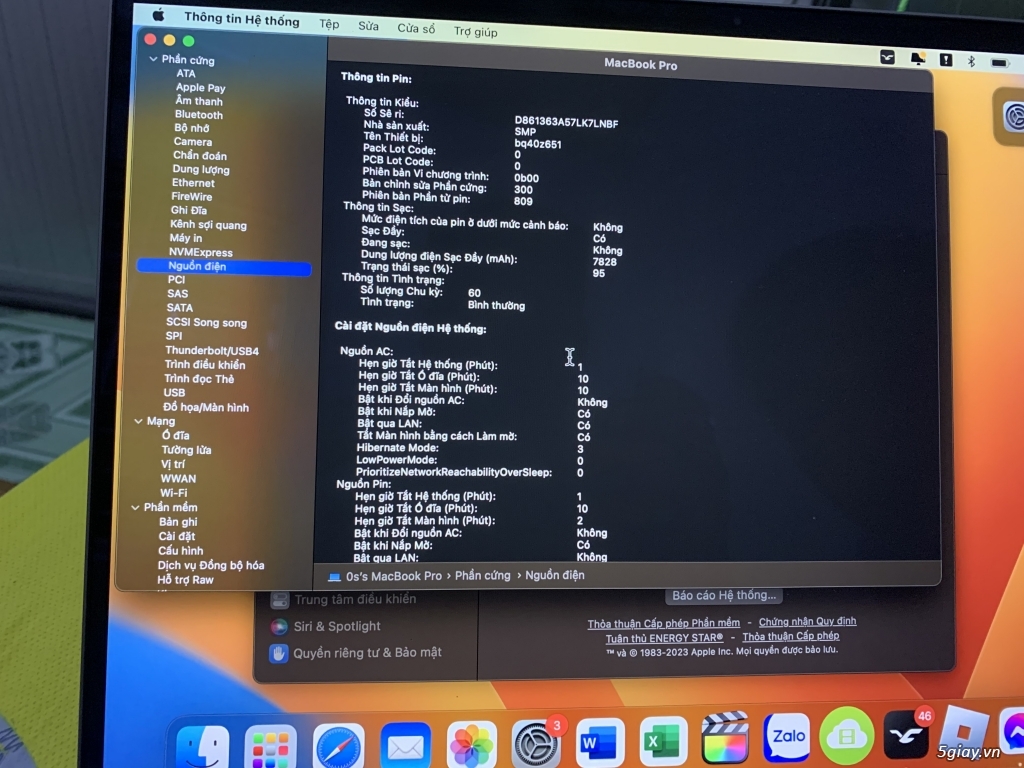Open the green cloud video app in Dock
1024x768 pixels.
tap(846, 735)
